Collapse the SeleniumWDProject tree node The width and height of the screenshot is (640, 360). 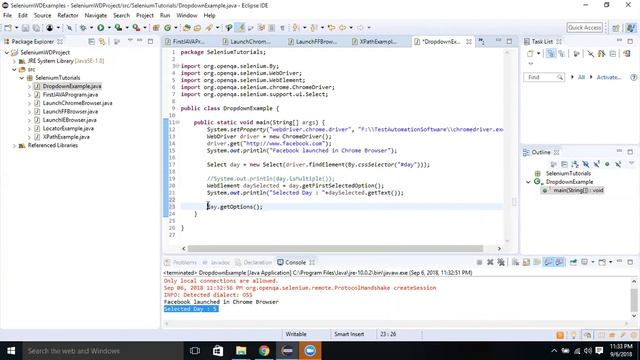(x=7, y=53)
